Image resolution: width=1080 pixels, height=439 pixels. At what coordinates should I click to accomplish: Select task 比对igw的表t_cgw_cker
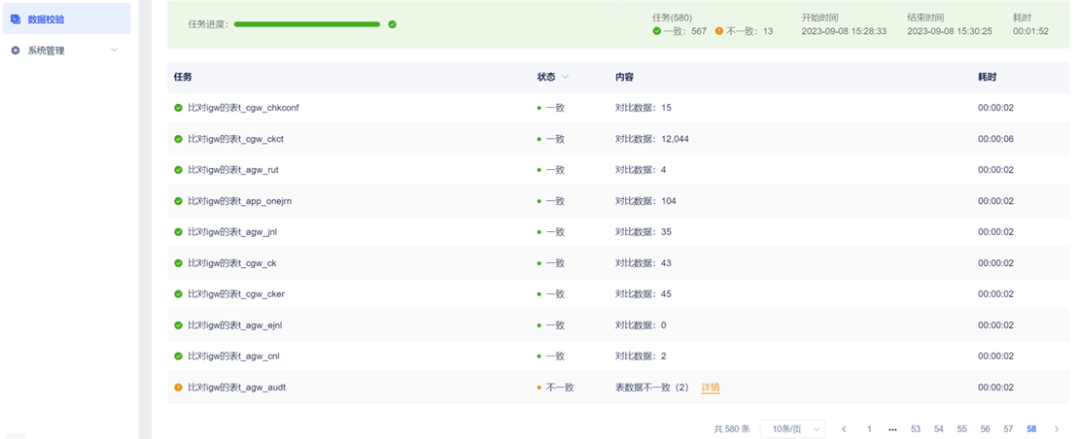click(236, 294)
